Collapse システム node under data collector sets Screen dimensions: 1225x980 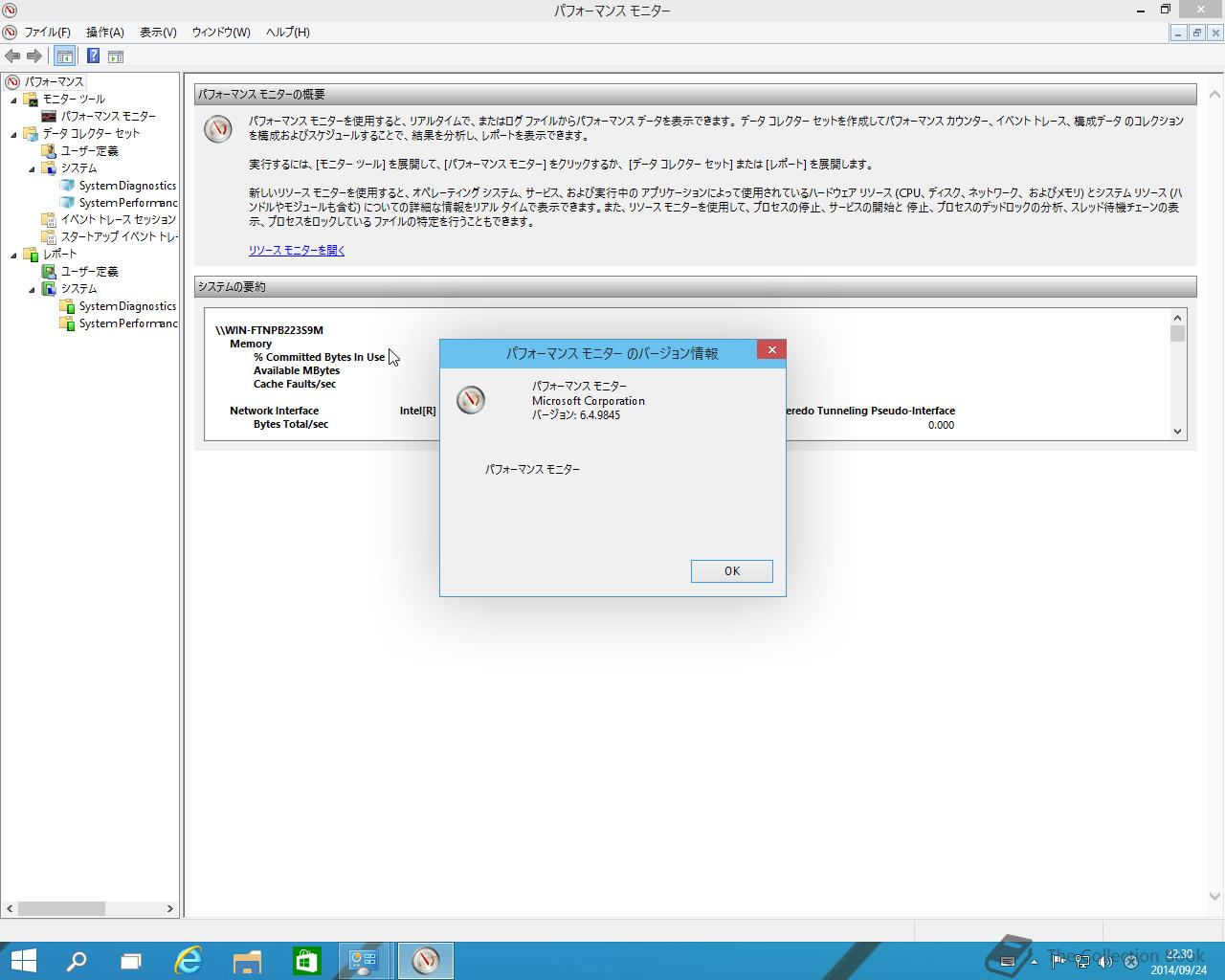coord(32,168)
